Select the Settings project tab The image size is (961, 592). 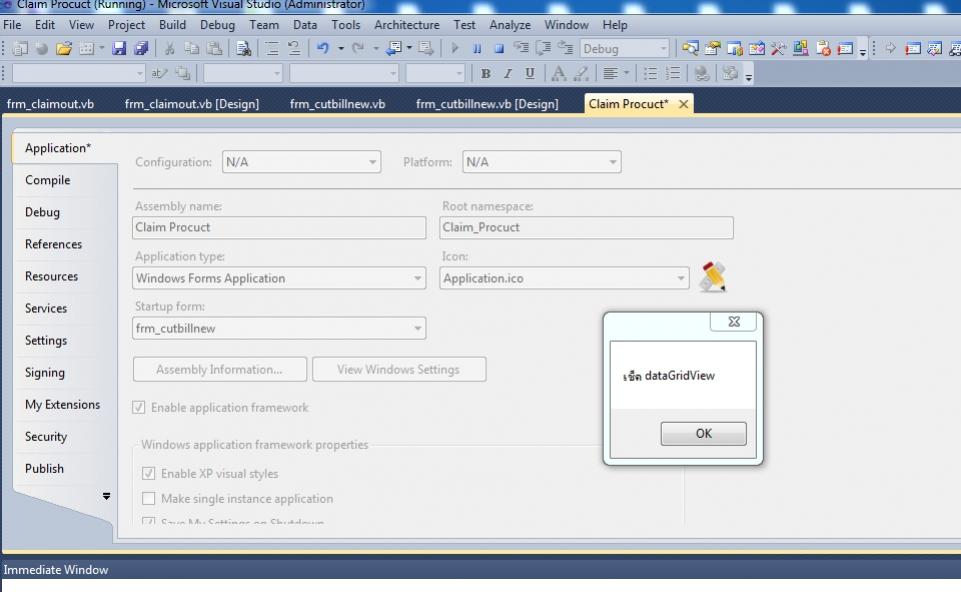[x=46, y=340]
